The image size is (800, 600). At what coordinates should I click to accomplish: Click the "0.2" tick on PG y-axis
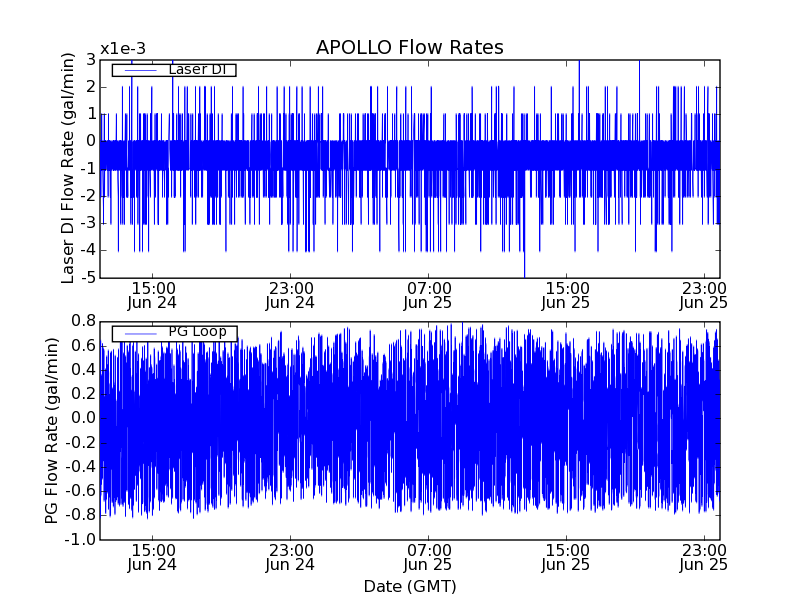[x=84, y=394]
